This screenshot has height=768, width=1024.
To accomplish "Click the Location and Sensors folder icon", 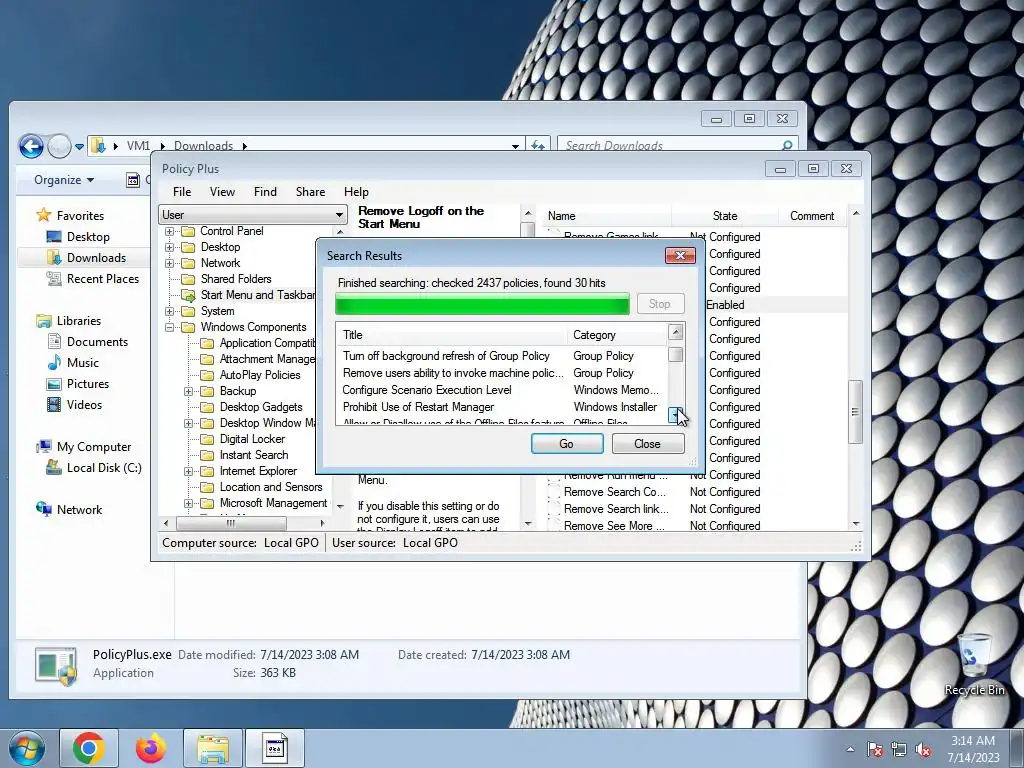I will [x=207, y=487].
